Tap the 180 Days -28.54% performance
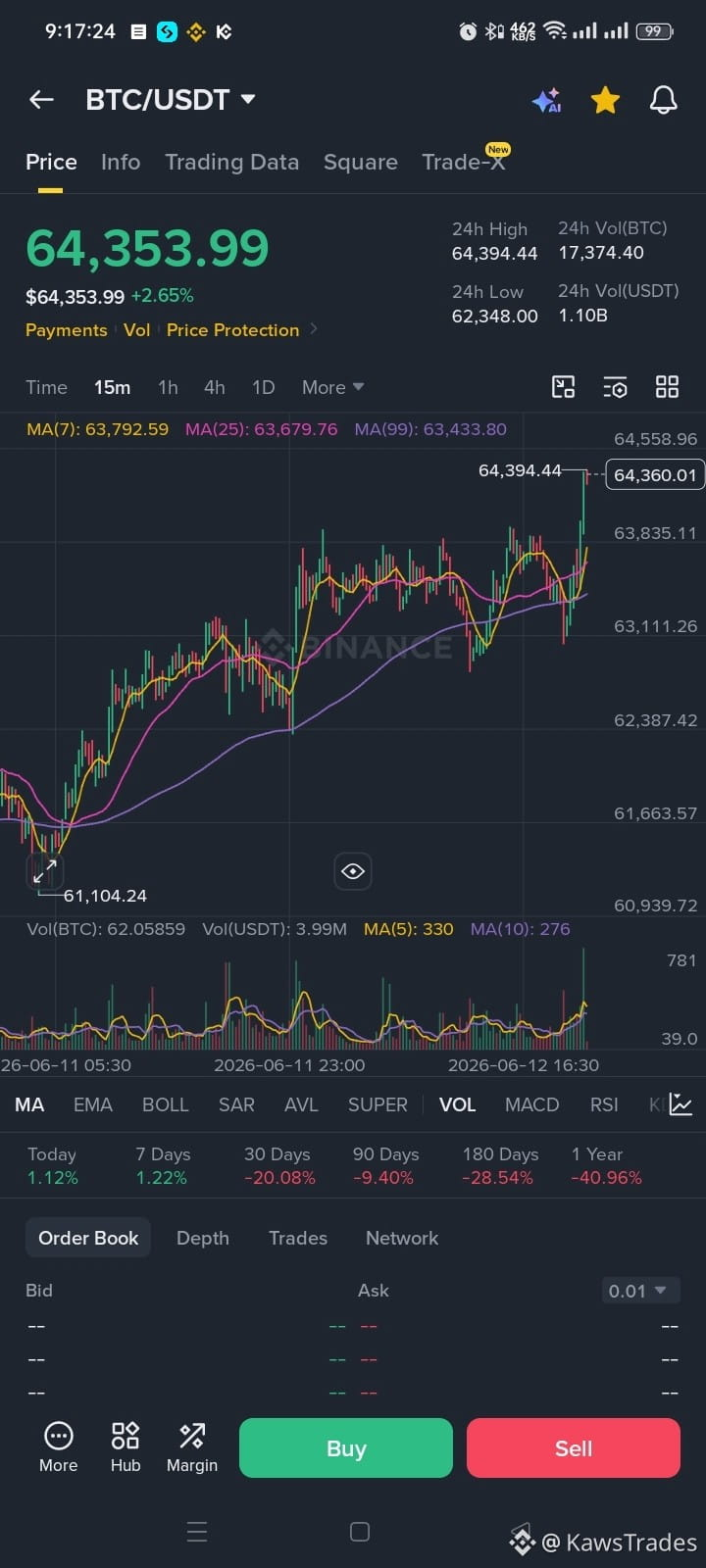The width and height of the screenshot is (706, 1568). pyautogui.click(x=500, y=1166)
